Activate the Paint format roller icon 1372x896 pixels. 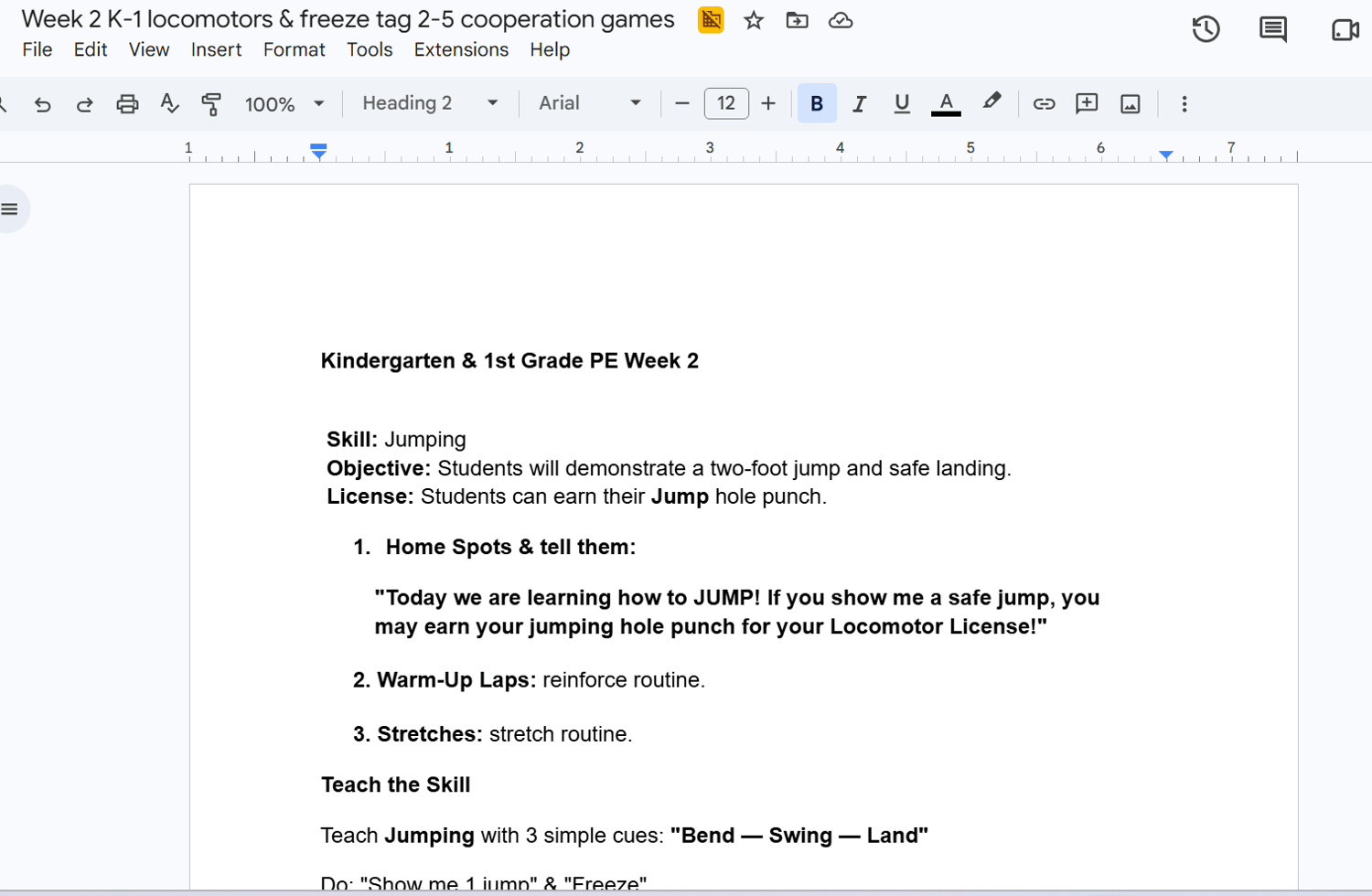211,104
